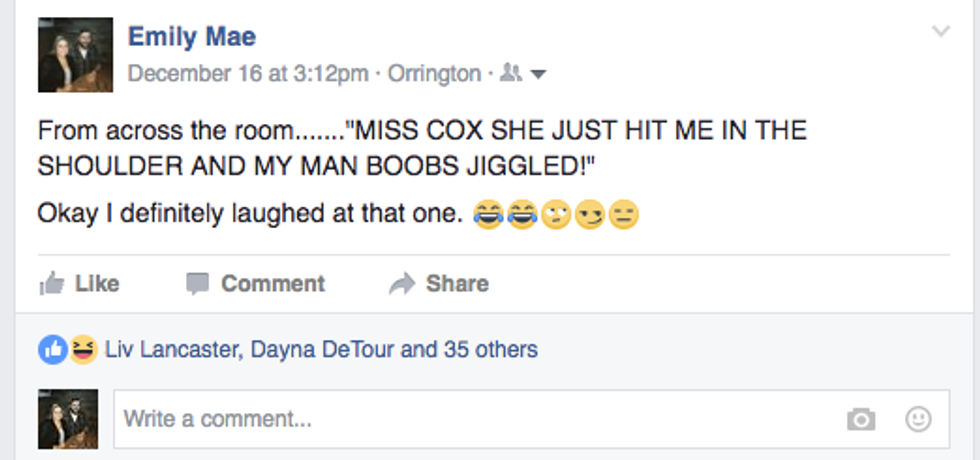Viewport: 980px width, 460px height.
Task: Click the December 16 timestamp link
Action: [x=248, y=74]
